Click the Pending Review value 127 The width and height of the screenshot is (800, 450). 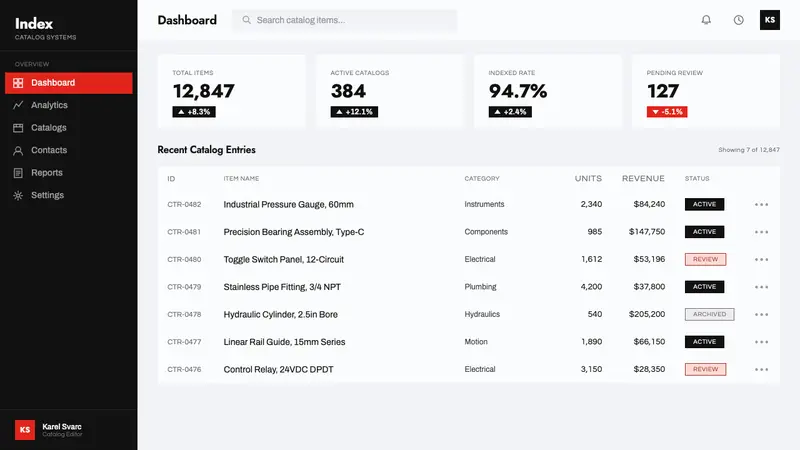point(663,91)
